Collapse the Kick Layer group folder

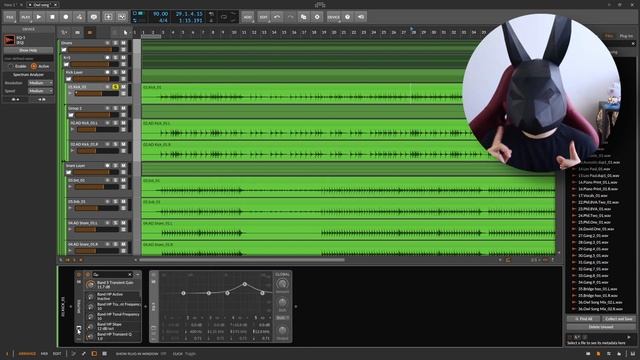coord(69,79)
